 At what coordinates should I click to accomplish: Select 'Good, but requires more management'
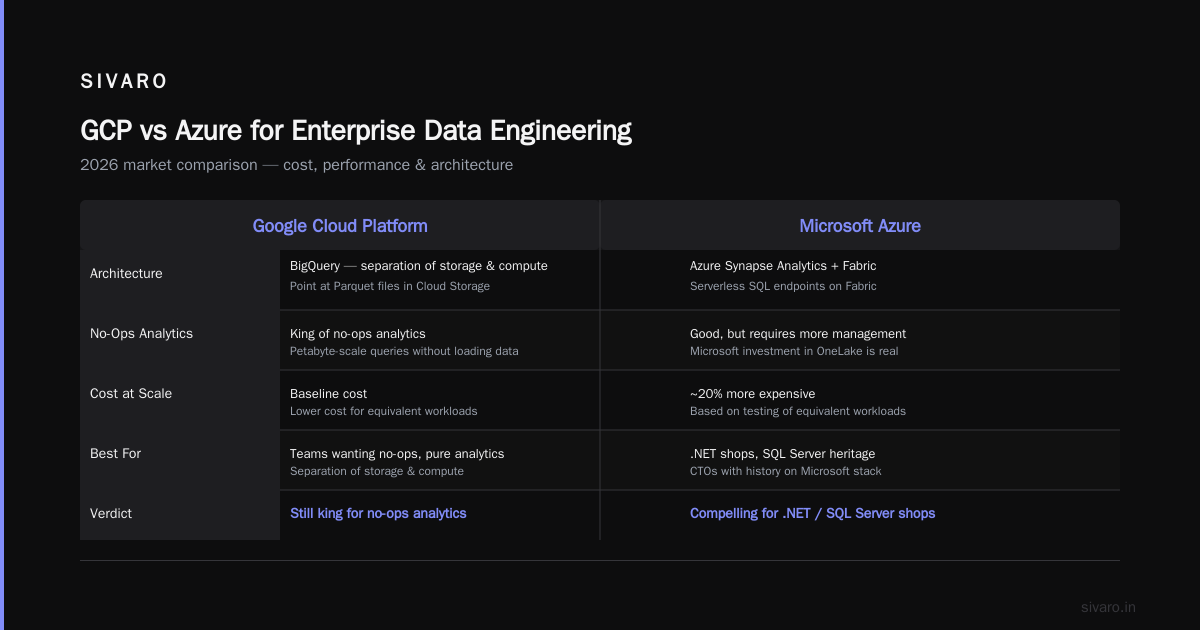click(x=798, y=334)
